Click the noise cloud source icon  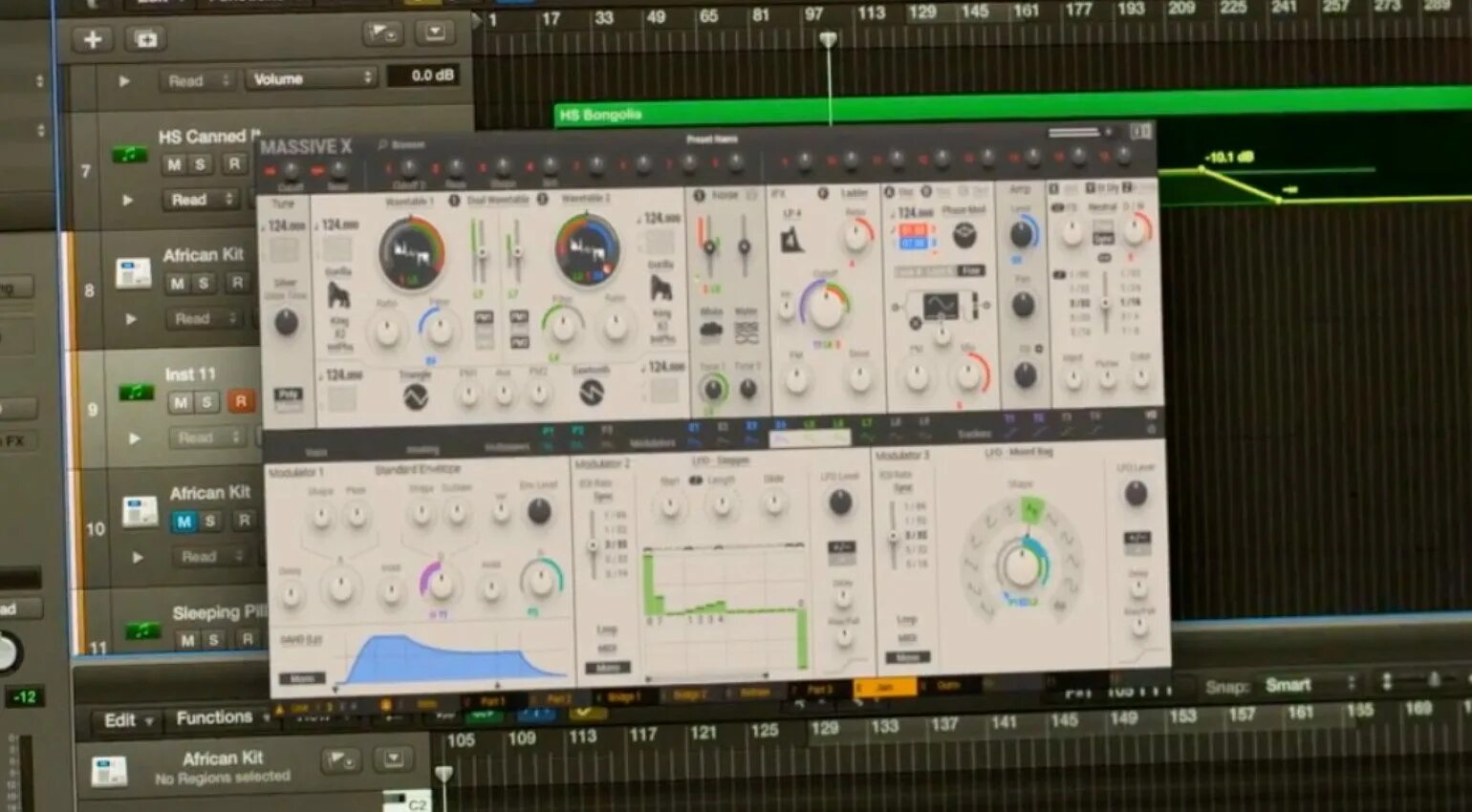(711, 331)
